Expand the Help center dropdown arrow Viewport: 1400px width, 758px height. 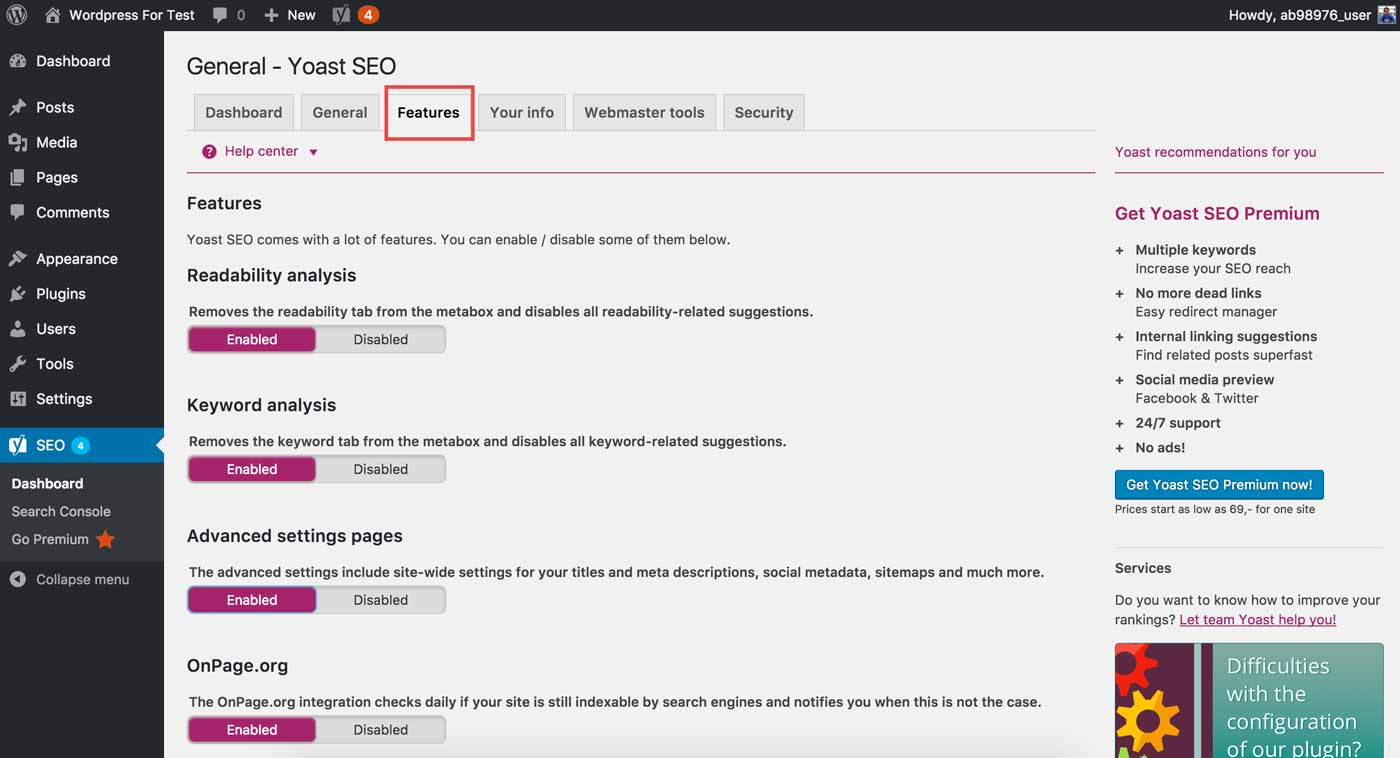(313, 152)
